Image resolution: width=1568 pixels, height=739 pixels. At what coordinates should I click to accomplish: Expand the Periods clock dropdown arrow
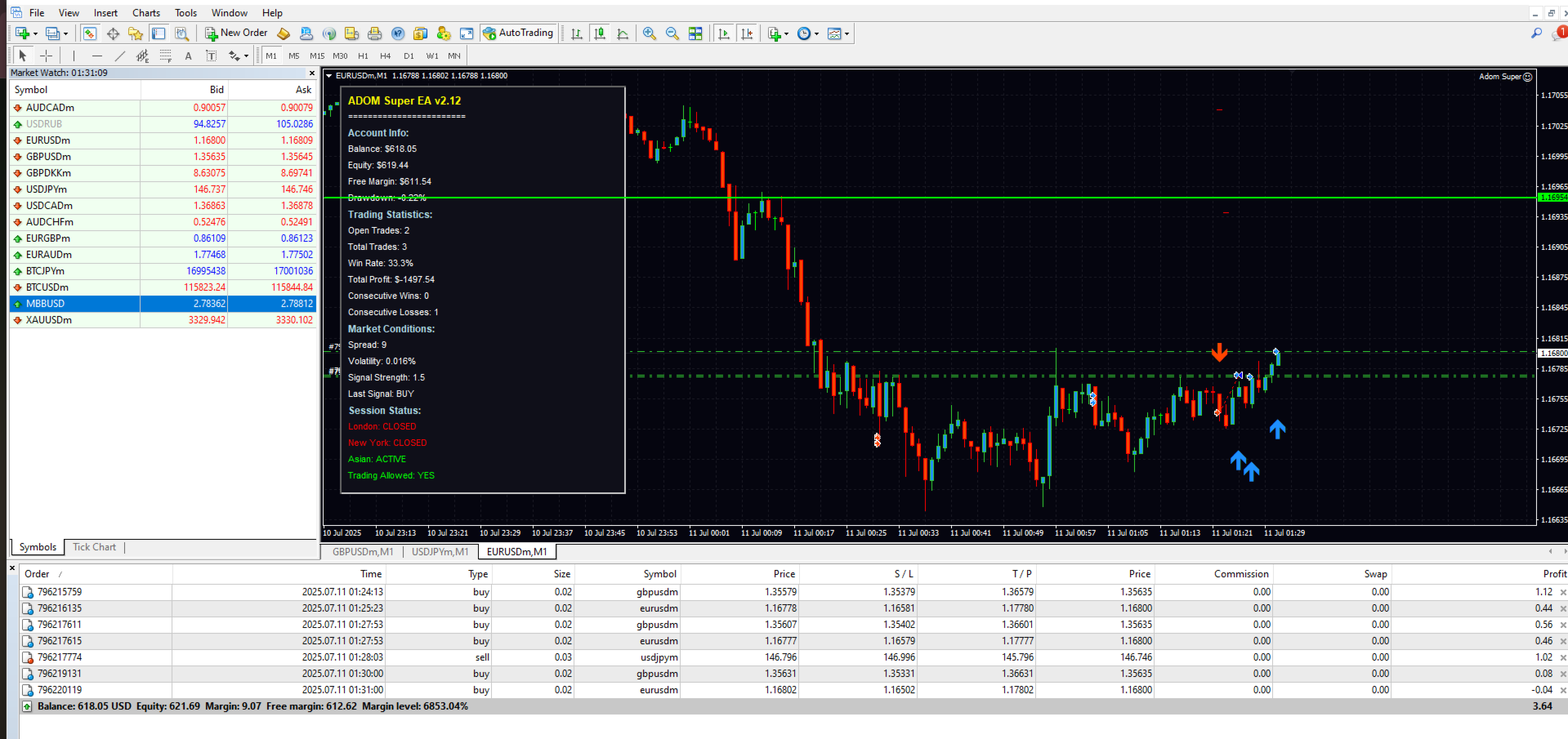point(816,34)
